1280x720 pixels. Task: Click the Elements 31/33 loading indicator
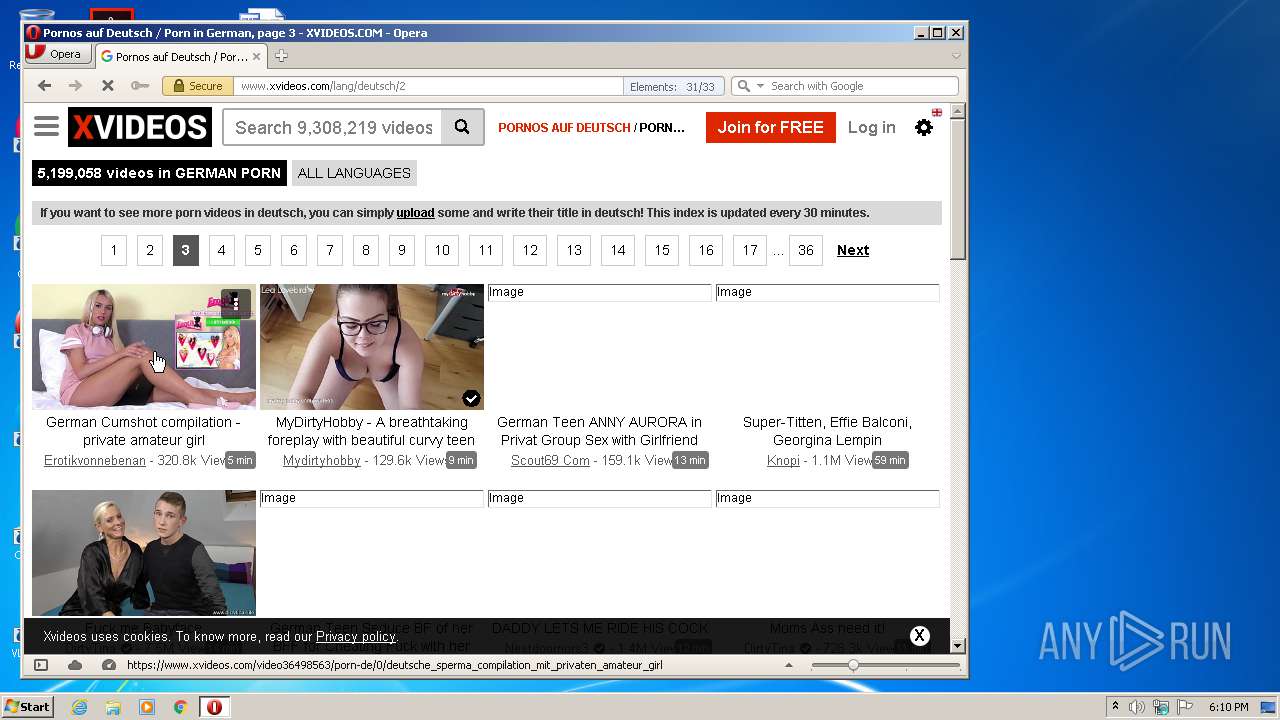[x=672, y=87]
